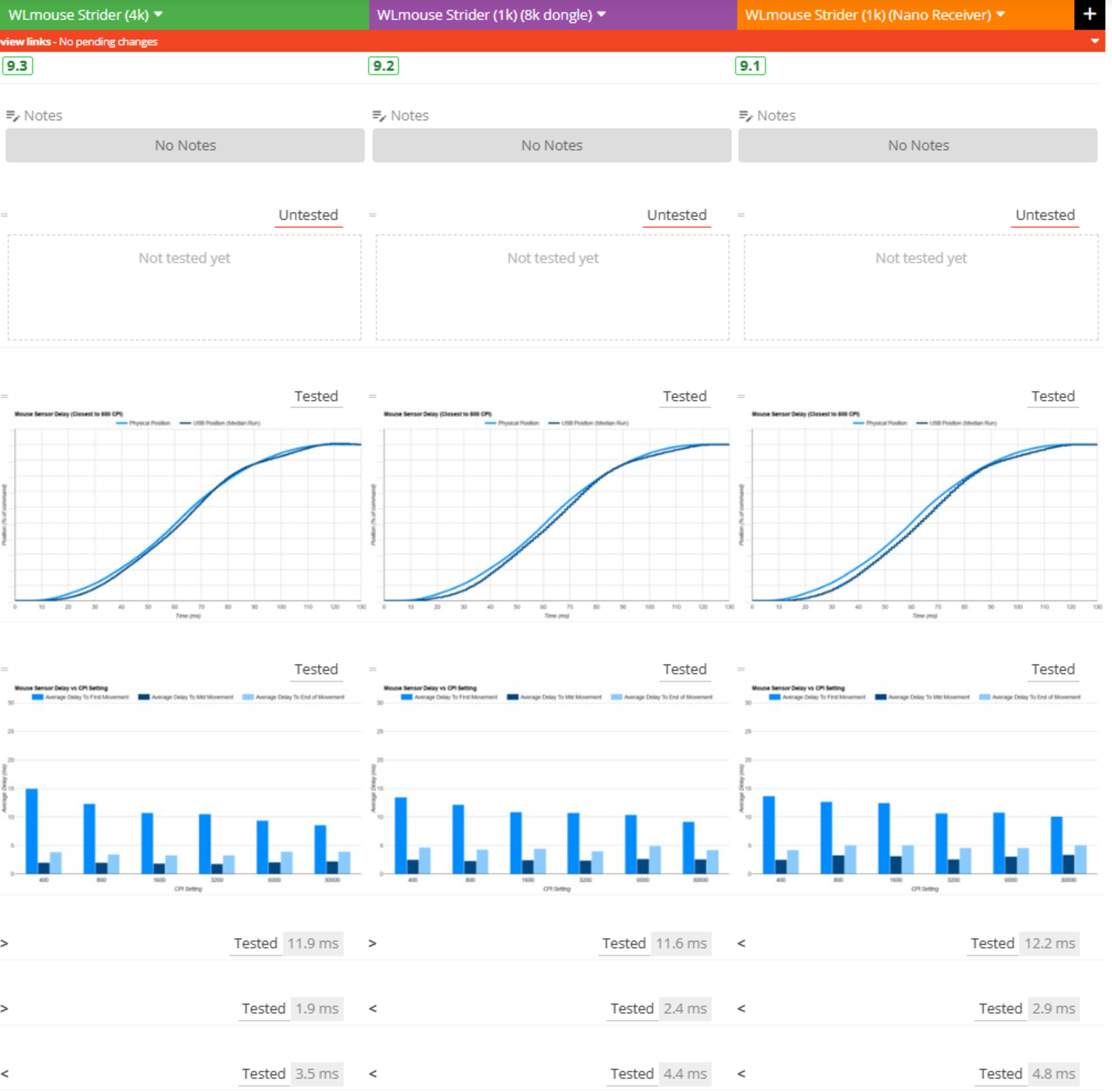Open the No Notes box for Strider (4k)

(185, 145)
